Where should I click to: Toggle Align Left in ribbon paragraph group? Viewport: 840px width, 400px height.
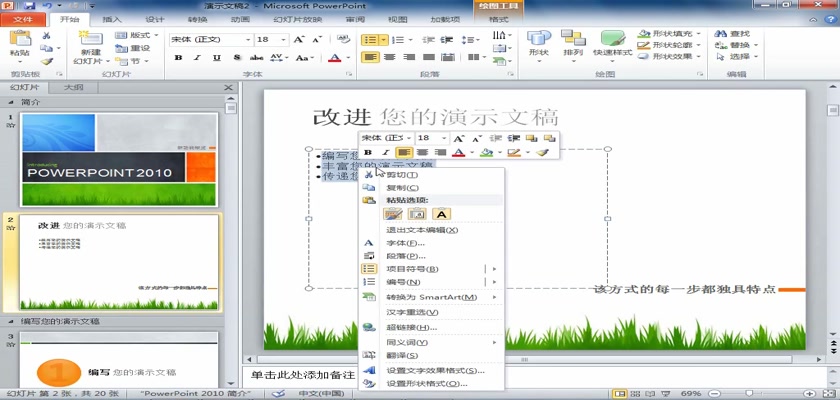point(370,57)
